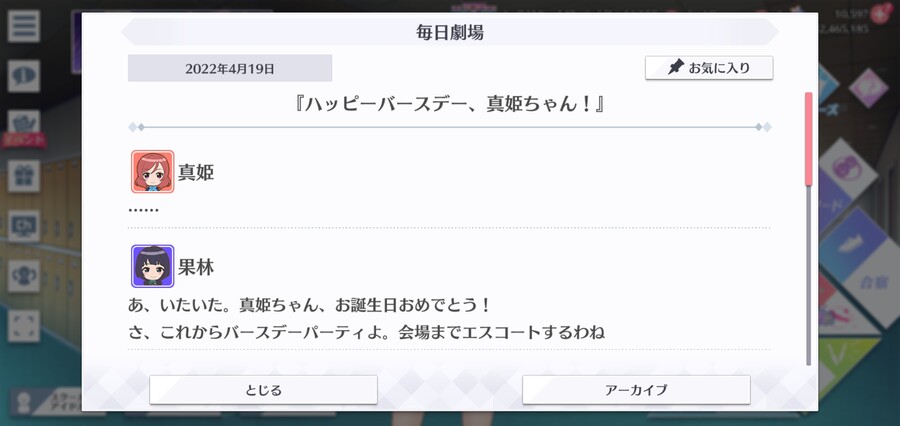Click the 2022年4月19日 date field
This screenshot has width=900, height=426.
click(230, 68)
